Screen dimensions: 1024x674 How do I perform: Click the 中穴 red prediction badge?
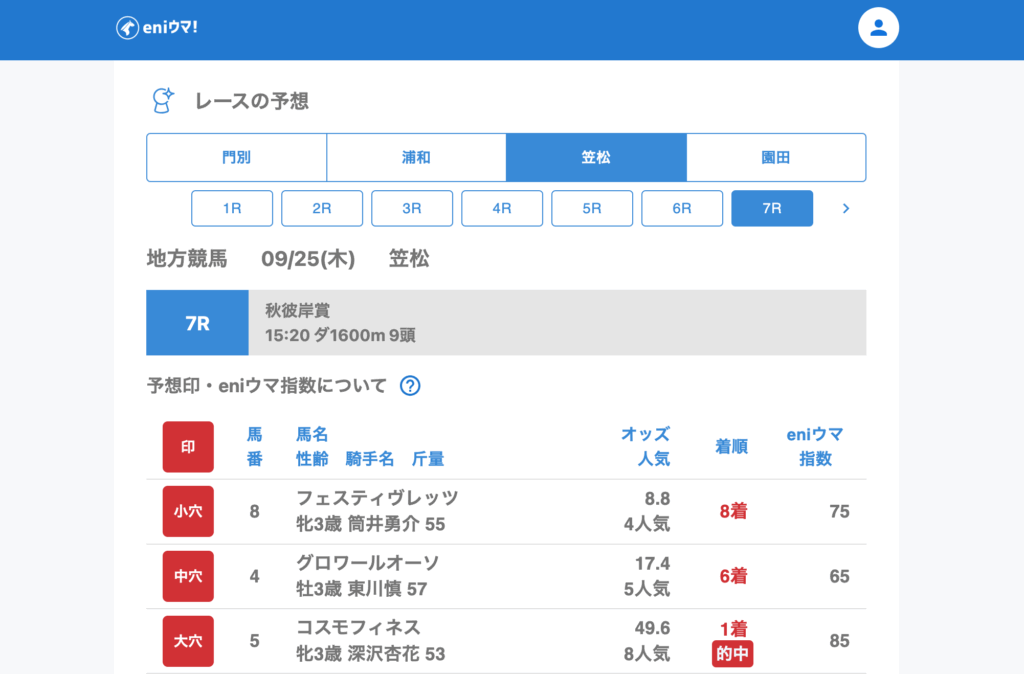(x=188, y=576)
